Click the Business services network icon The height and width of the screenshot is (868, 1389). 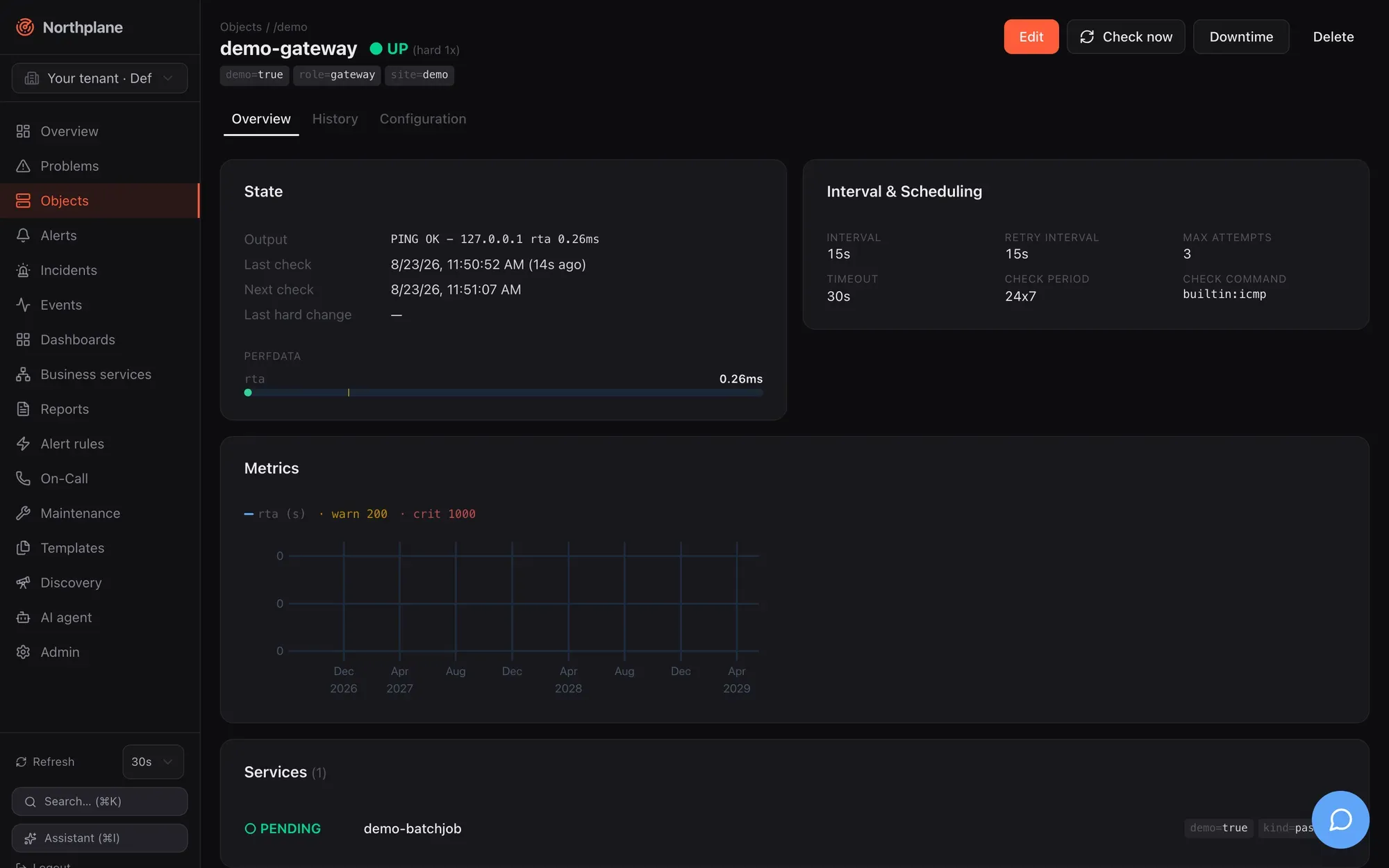23,374
